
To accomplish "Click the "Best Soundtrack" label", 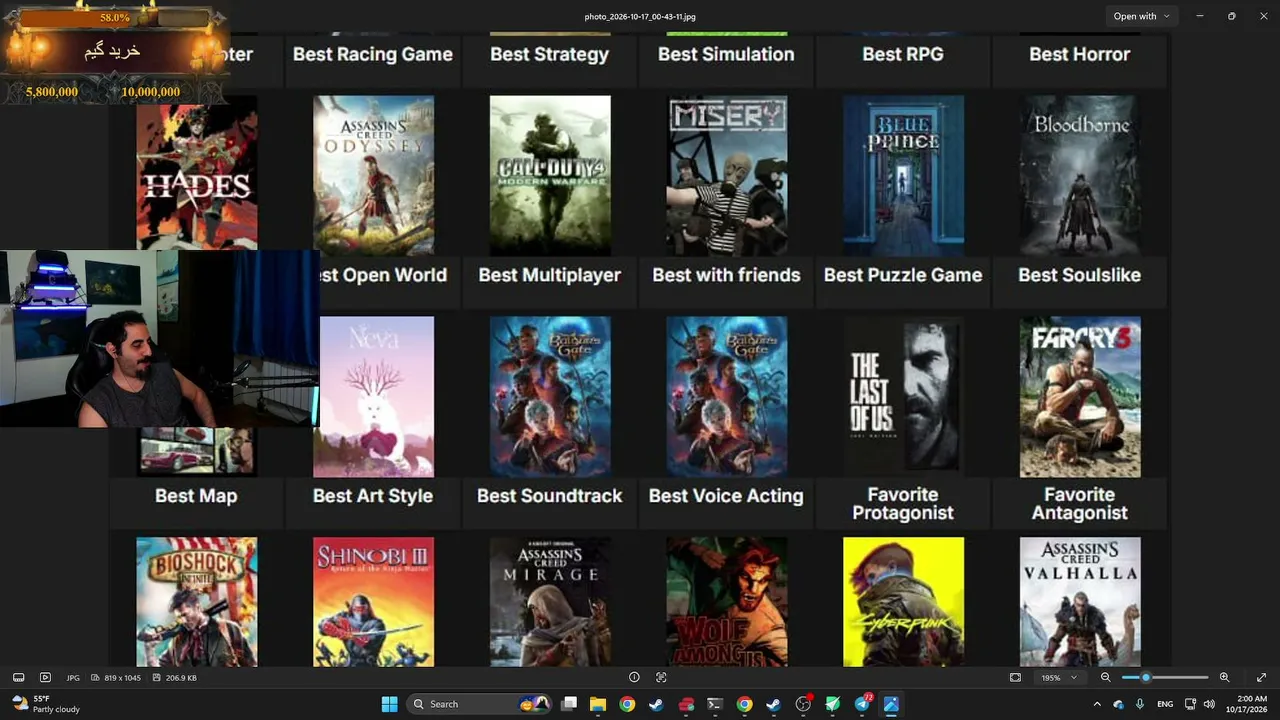I will [550, 496].
